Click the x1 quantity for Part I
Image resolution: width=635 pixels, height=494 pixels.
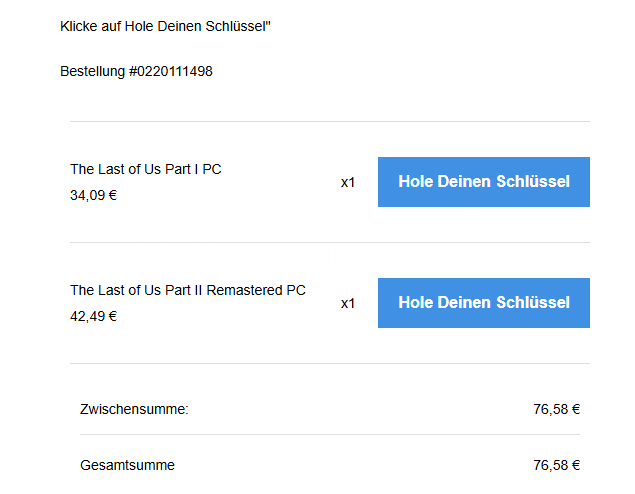(348, 183)
